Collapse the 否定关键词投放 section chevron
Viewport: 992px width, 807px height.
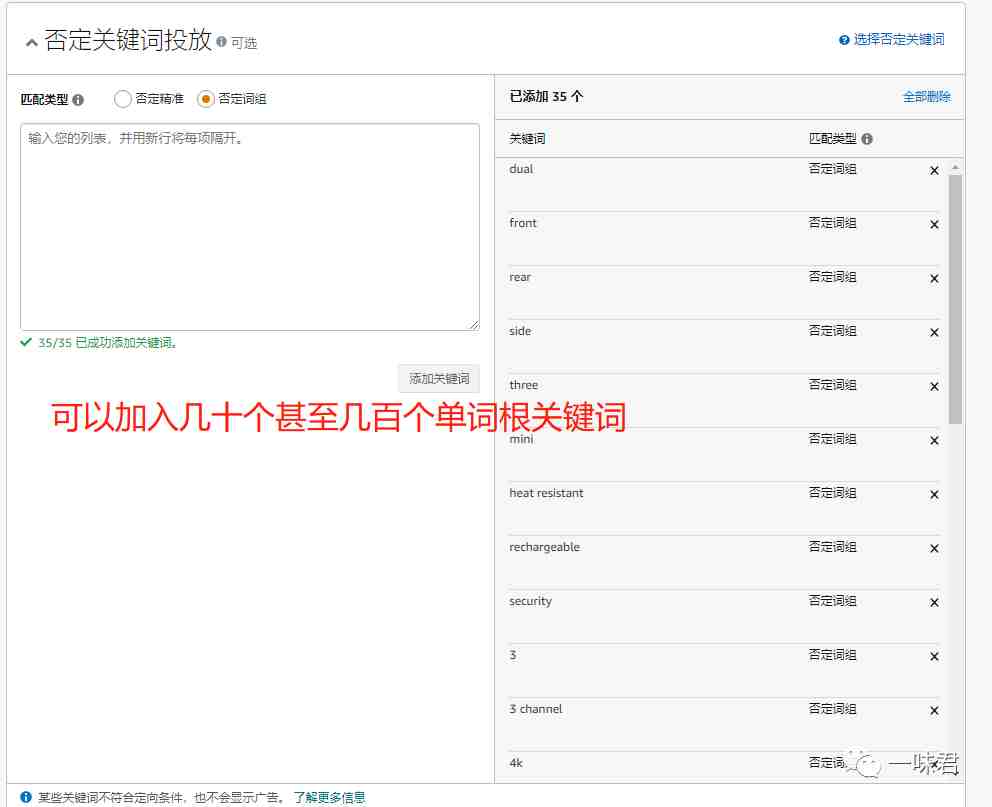31,43
